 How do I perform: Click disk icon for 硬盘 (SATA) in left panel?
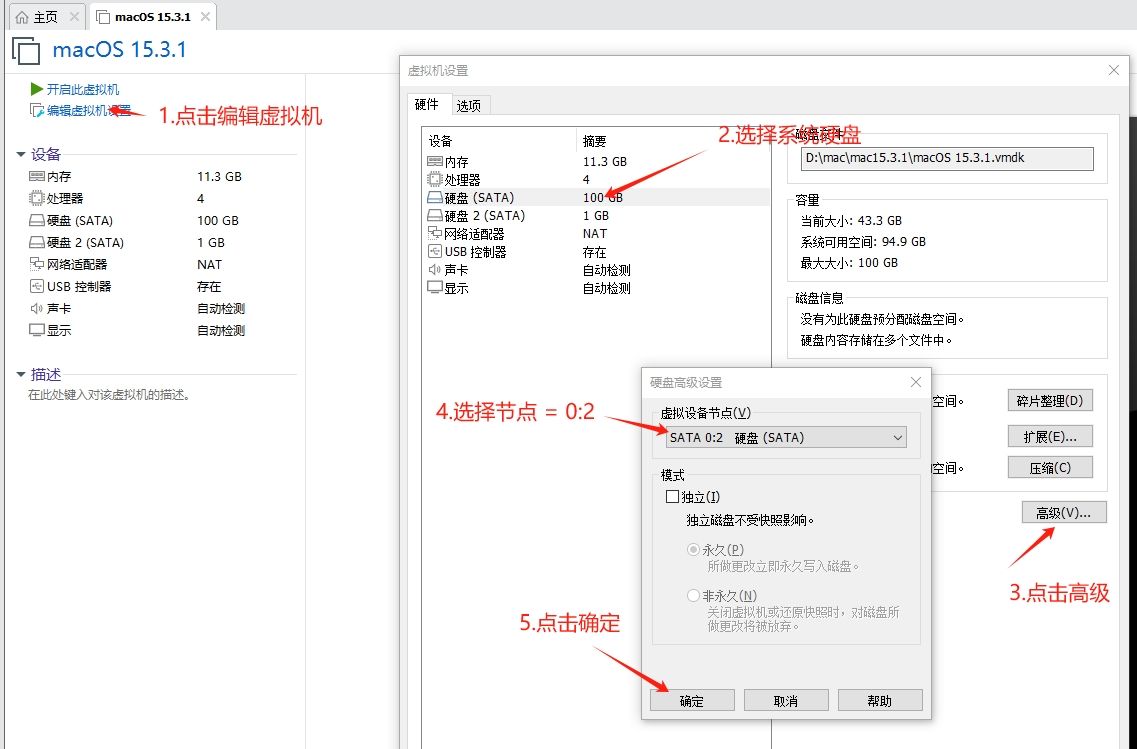36,220
